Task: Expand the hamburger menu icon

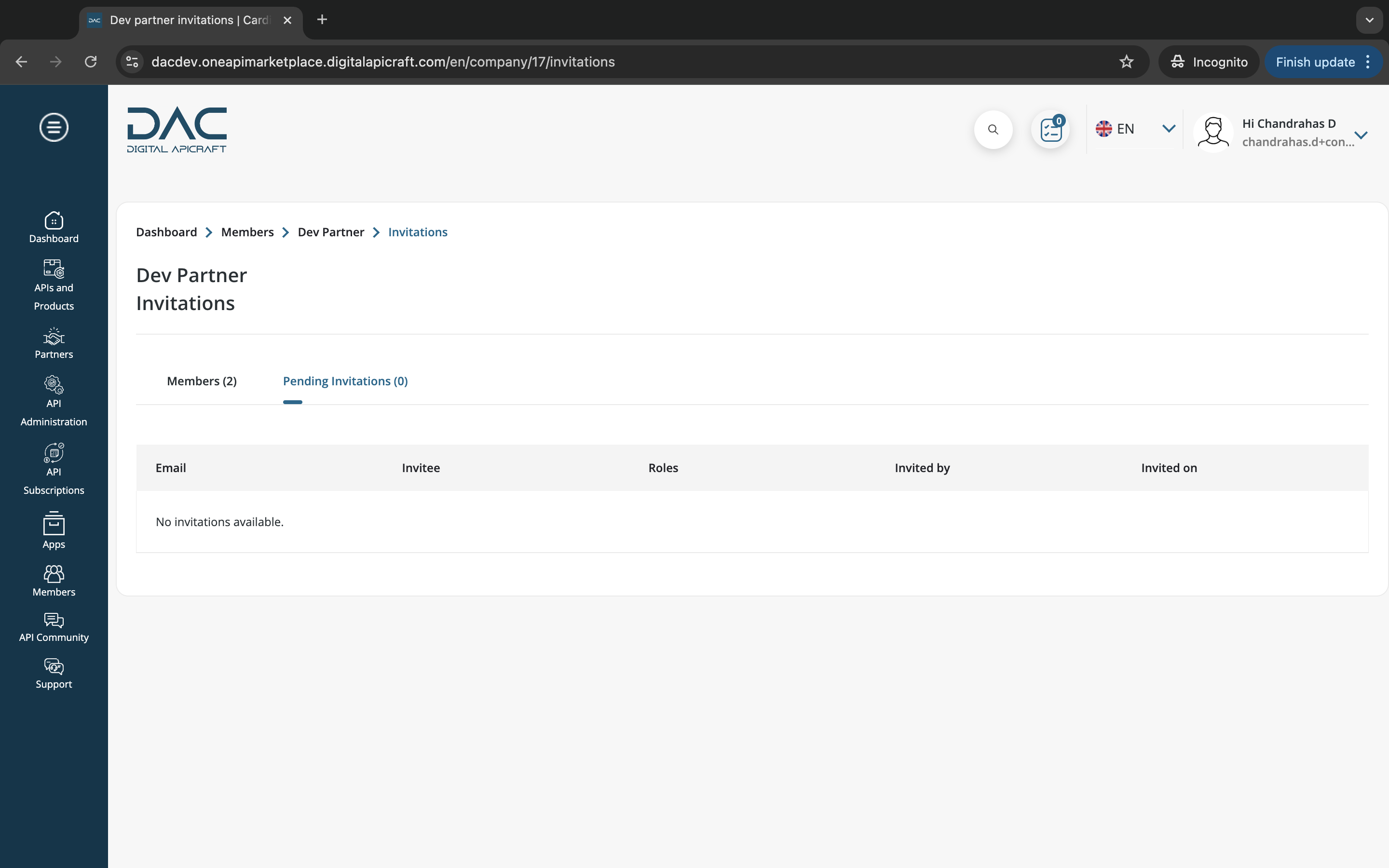Action: tap(54, 127)
